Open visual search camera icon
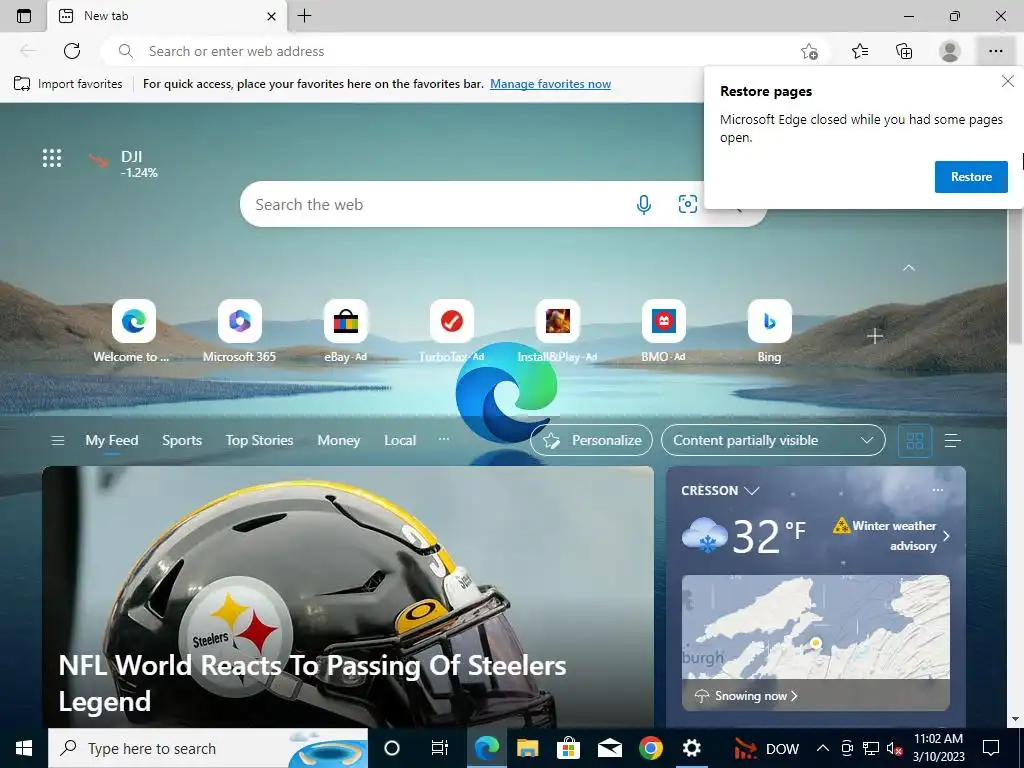Image resolution: width=1024 pixels, height=768 pixels. [688, 204]
